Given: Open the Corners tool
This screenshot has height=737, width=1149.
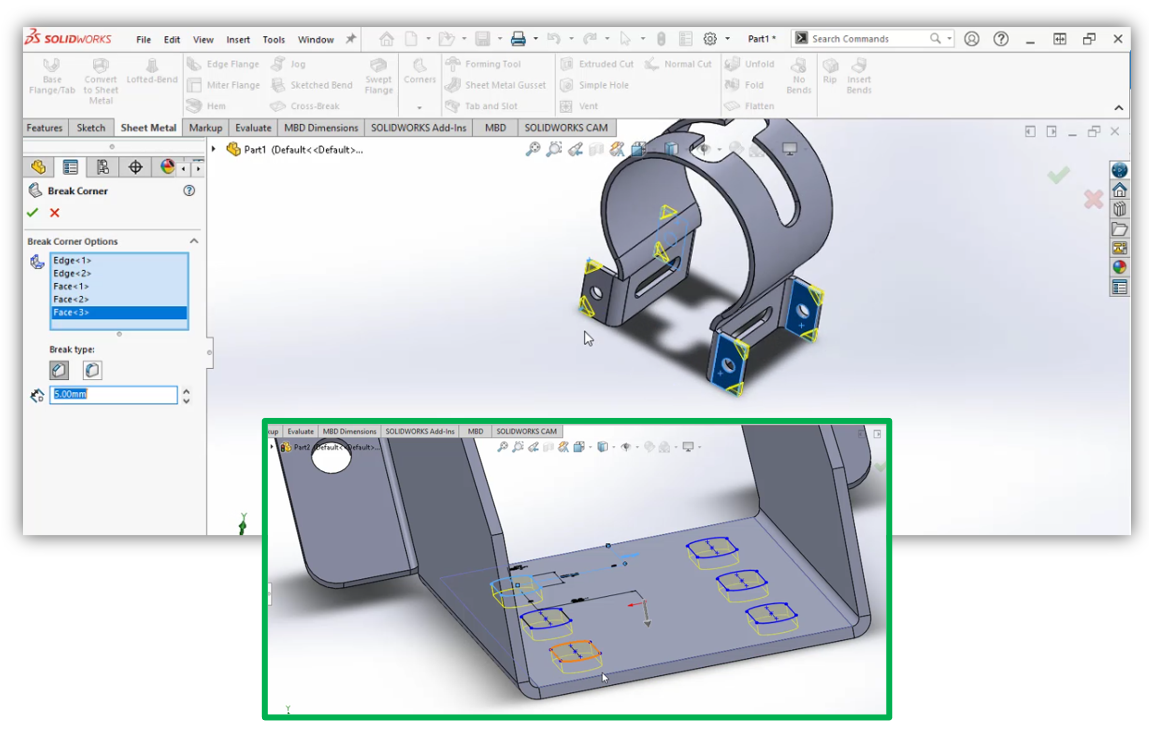Looking at the screenshot, I should pyautogui.click(x=419, y=72).
